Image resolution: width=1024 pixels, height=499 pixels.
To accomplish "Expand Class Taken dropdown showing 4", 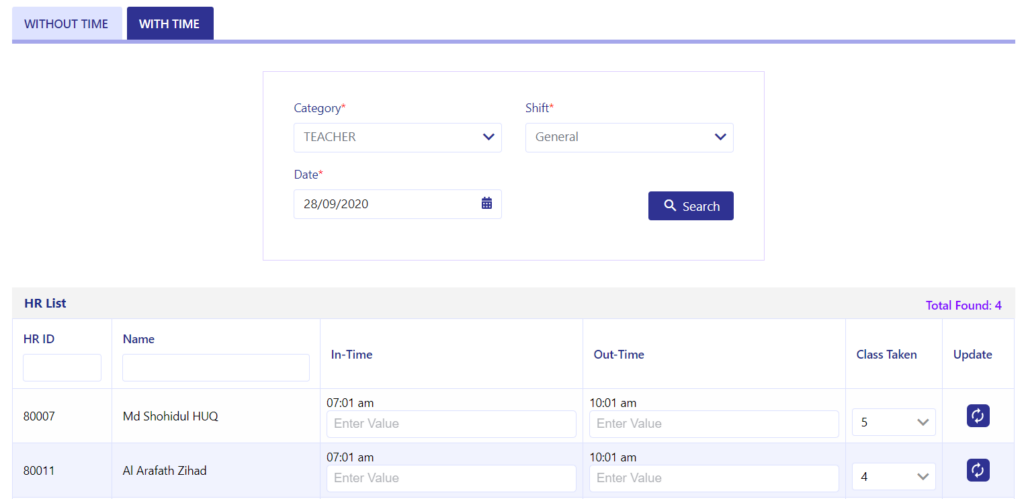I will click(894, 477).
